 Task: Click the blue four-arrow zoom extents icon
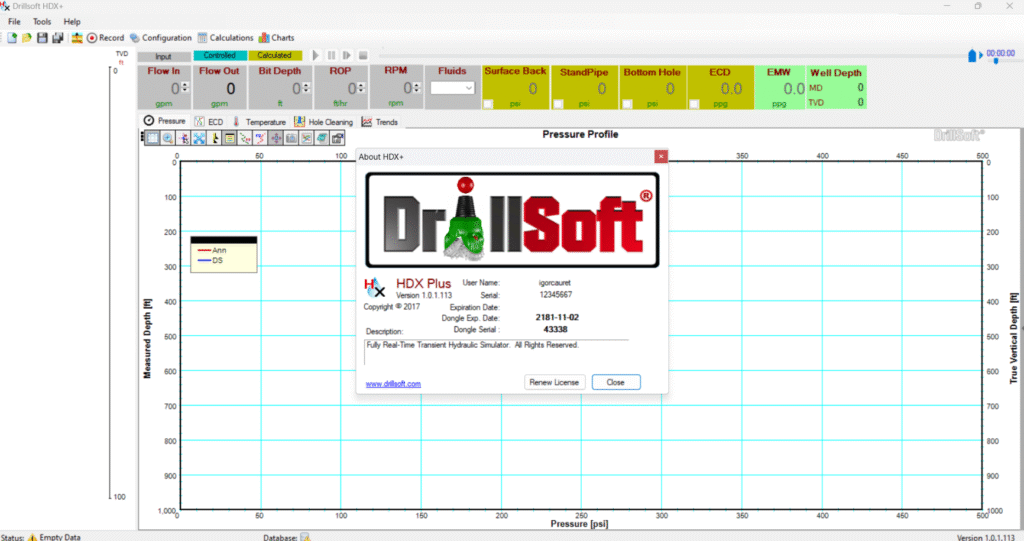pos(199,138)
